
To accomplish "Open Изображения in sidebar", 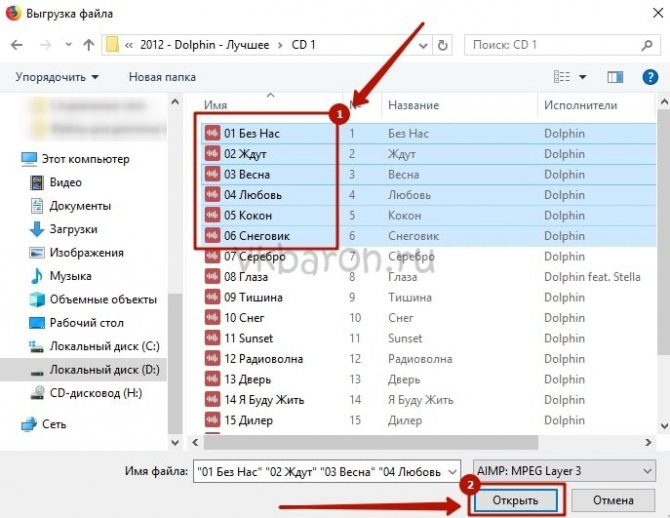I will [x=77, y=253].
